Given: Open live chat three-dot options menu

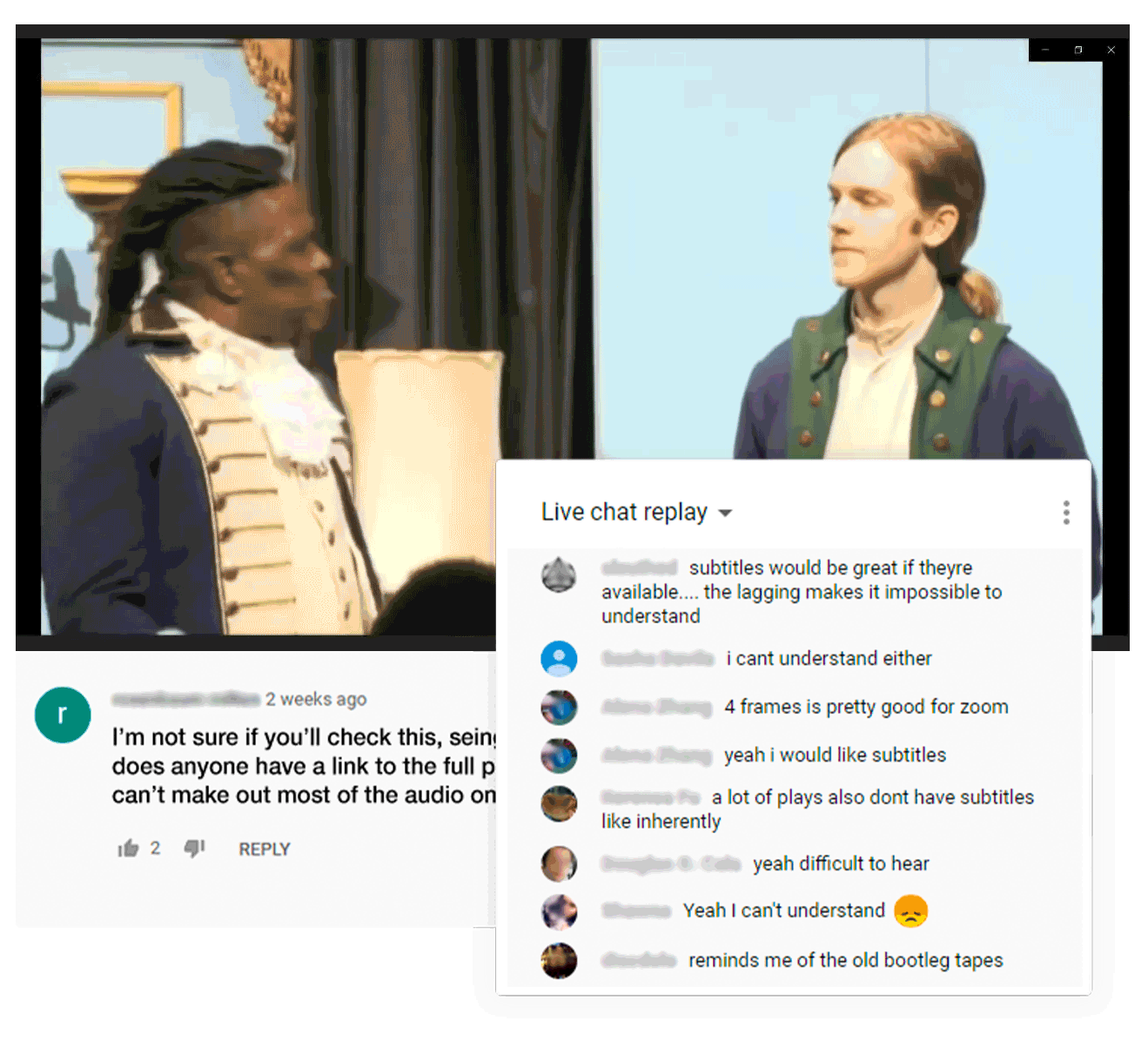Looking at the screenshot, I should (x=1066, y=513).
